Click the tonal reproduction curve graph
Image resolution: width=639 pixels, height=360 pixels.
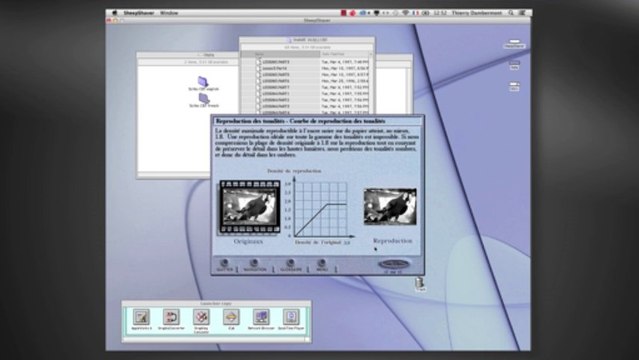321,209
